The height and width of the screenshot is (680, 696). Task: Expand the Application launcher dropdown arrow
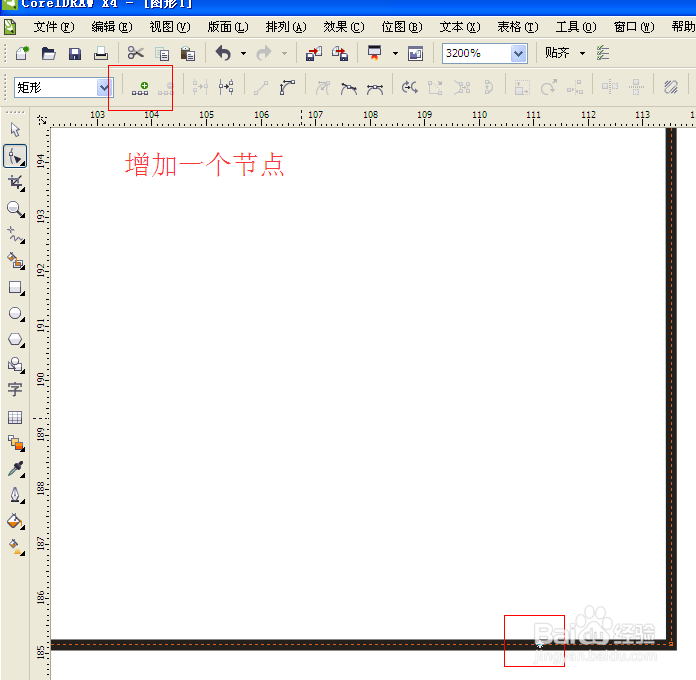coord(395,54)
